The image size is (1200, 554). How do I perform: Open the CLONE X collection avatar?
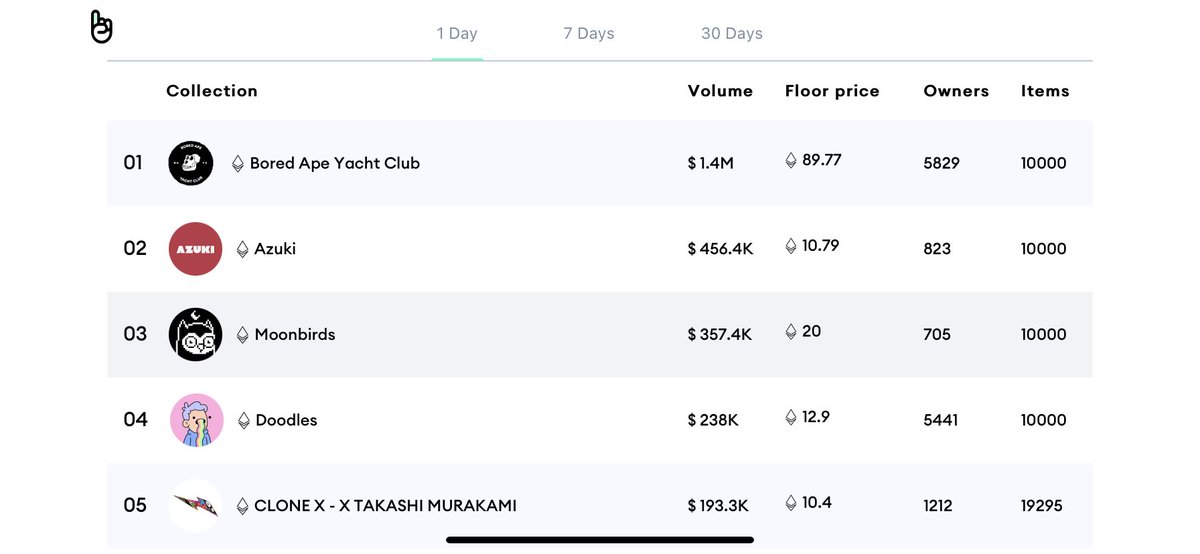[x=195, y=505]
